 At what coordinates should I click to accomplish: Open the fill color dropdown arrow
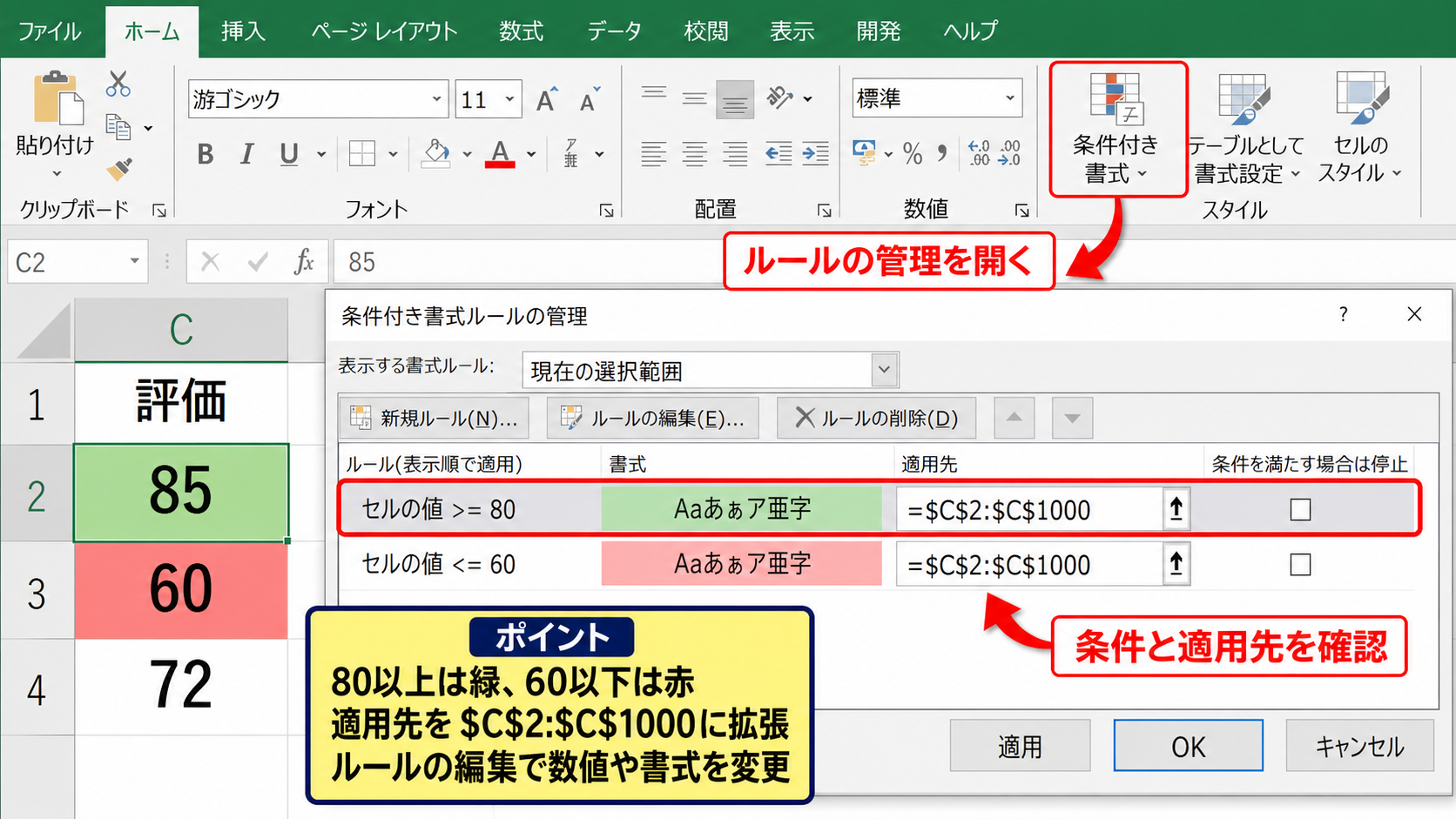(467, 154)
